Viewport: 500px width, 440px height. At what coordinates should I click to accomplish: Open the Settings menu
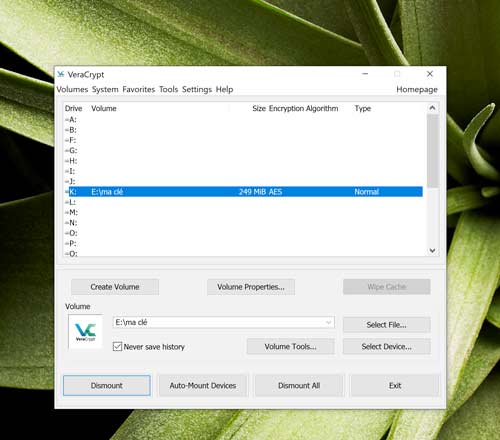pos(197,89)
